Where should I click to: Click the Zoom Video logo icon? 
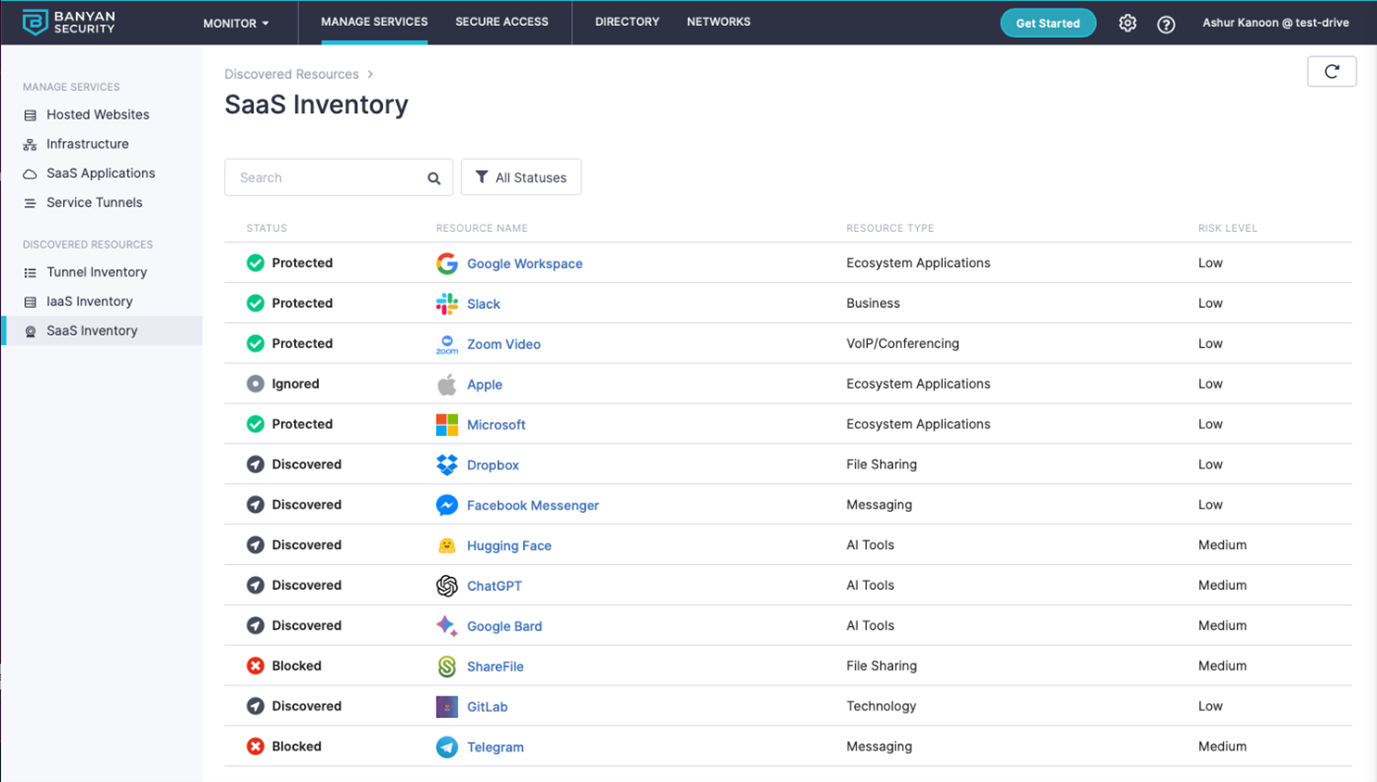[447, 344]
